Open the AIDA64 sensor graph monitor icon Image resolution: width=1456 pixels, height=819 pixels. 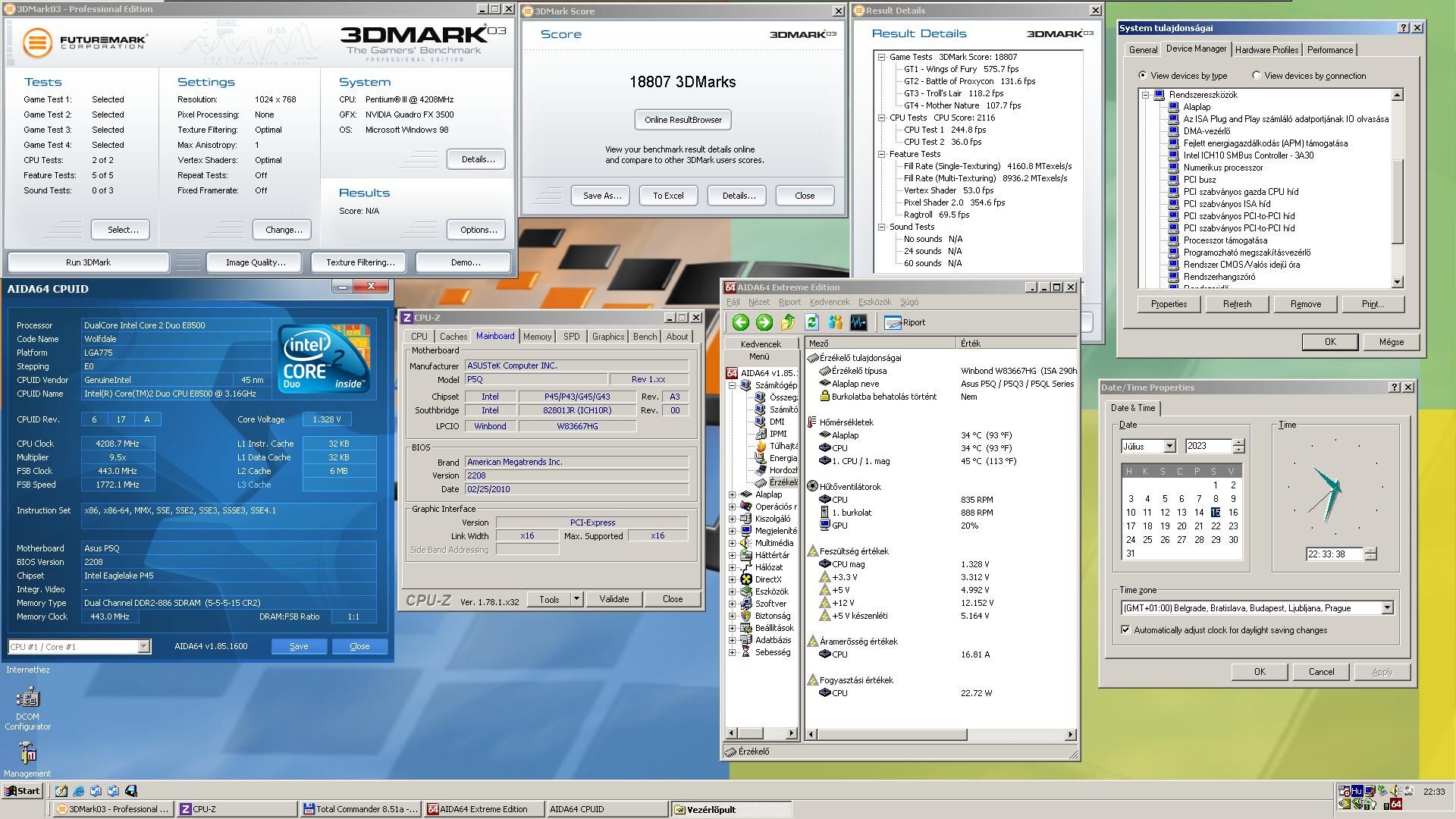(x=858, y=322)
